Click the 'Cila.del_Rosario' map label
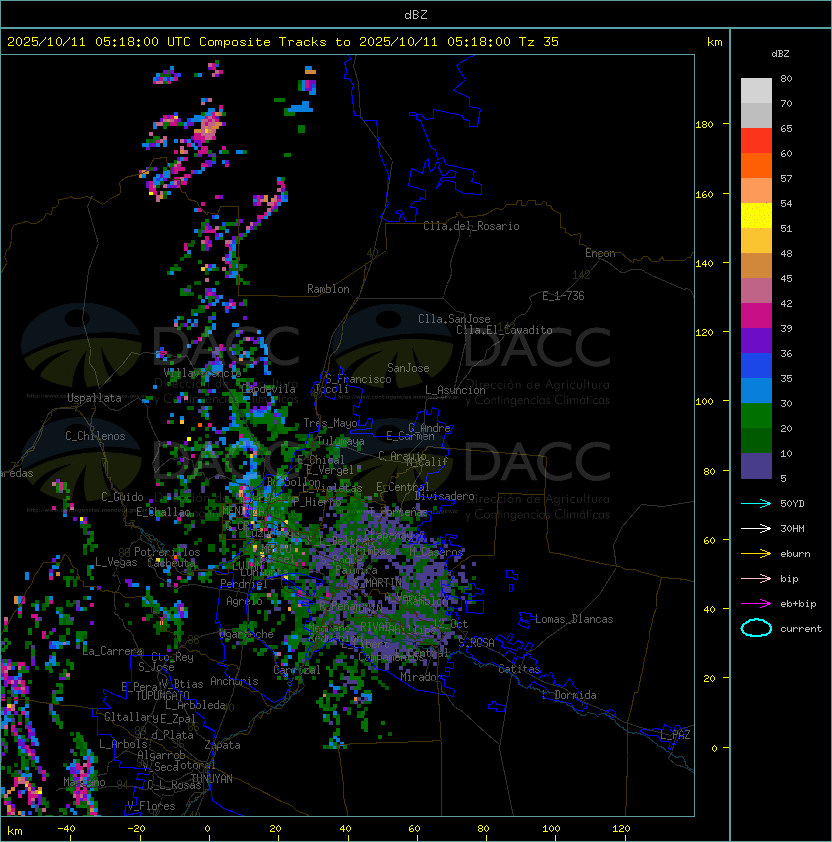Image resolution: width=832 pixels, height=842 pixels. [471, 226]
